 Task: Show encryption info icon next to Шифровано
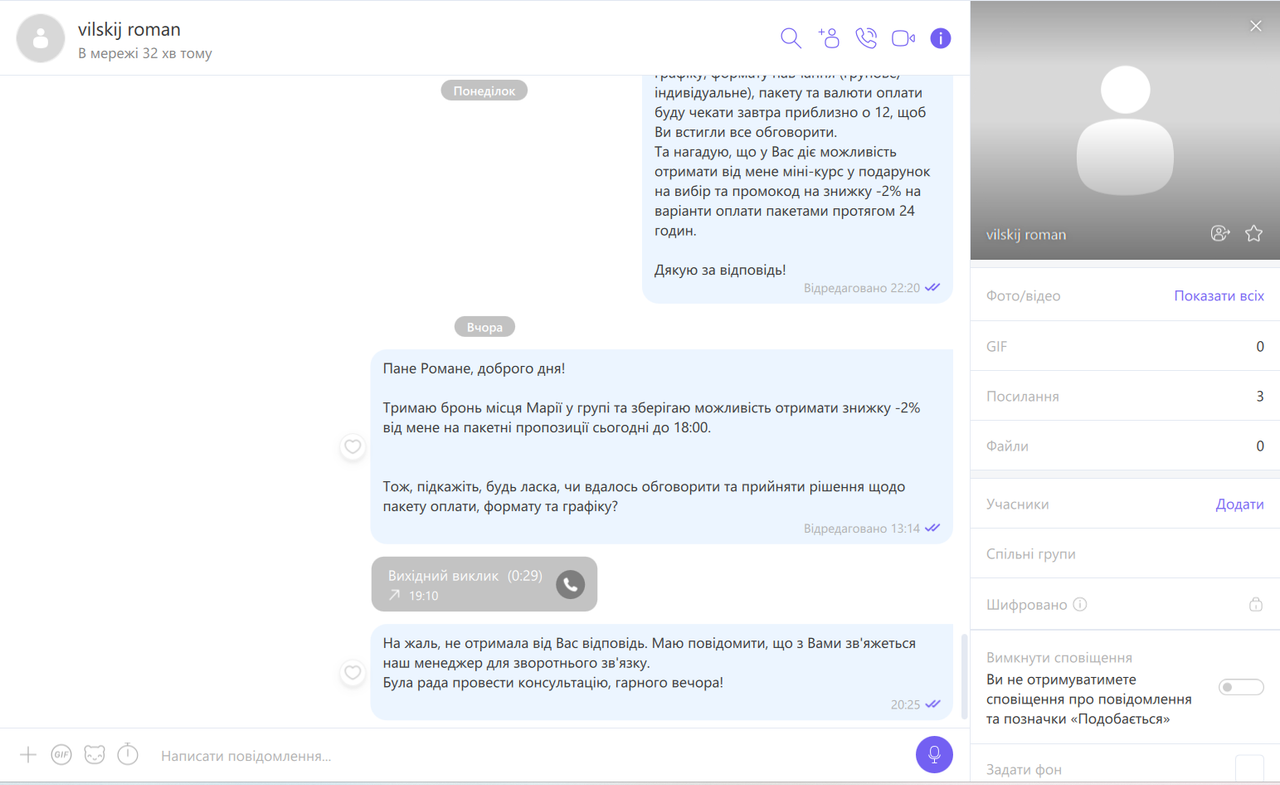(x=1080, y=604)
